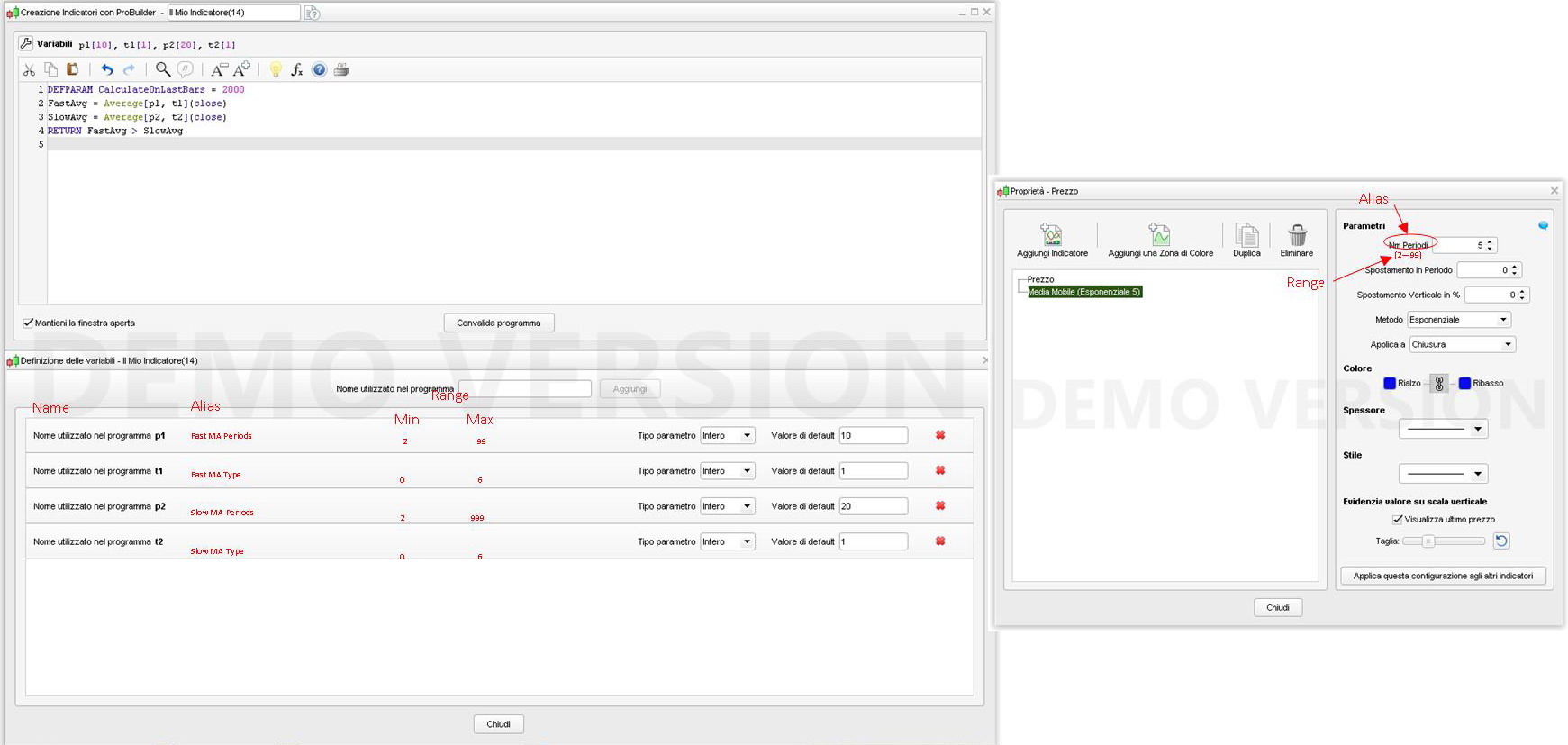Reset Taglia with the circular arrow icon

click(1501, 541)
